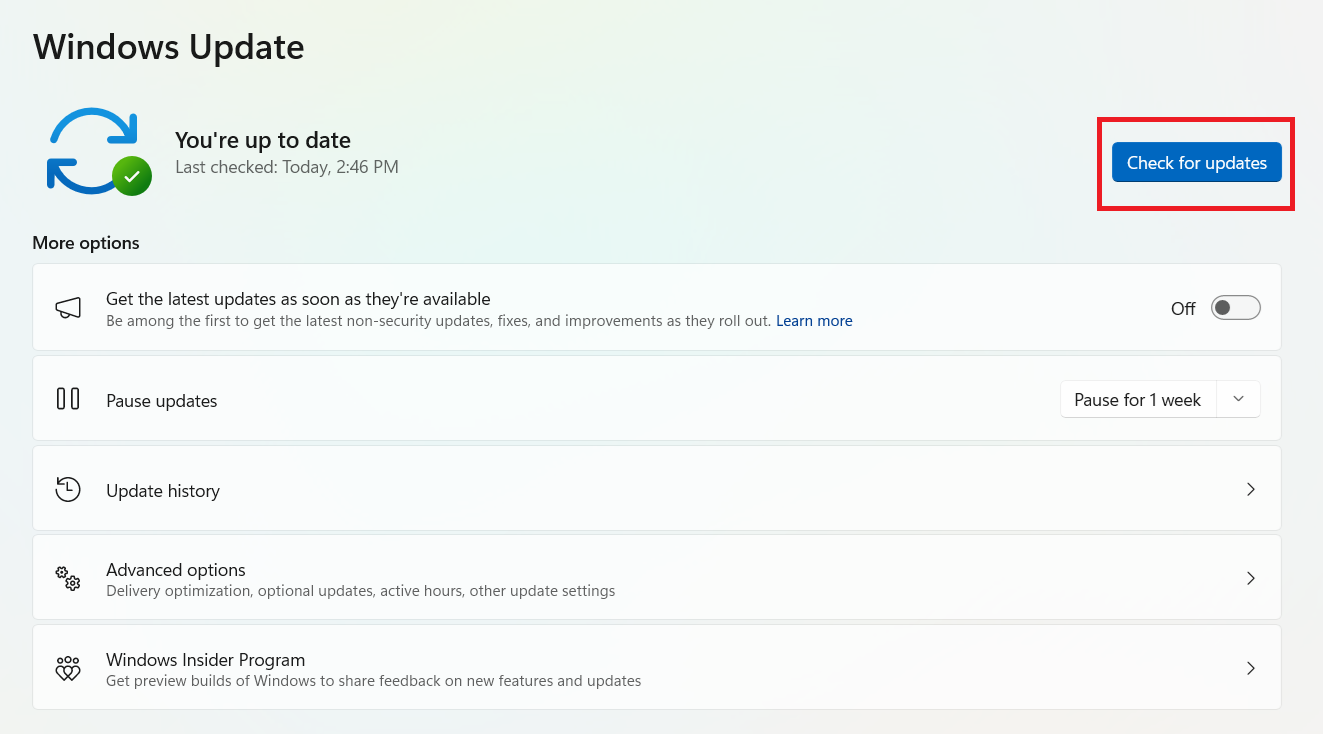
Task: Click the green checkmark status icon
Action: pyautogui.click(x=131, y=176)
